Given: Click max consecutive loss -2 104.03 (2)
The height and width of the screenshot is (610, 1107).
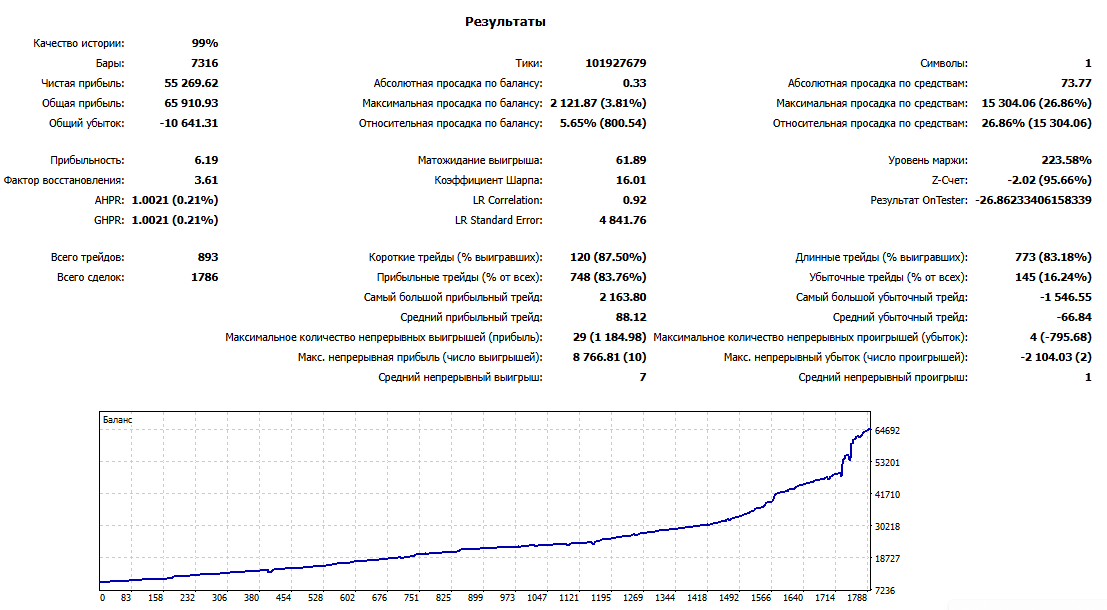Looking at the screenshot, I should pyautogui.click(x=1056, y=357).
